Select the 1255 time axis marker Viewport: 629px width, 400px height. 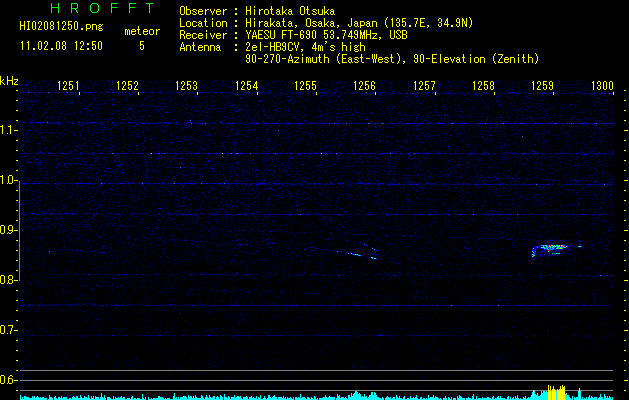pyautogui.click(x=305, y=86)
